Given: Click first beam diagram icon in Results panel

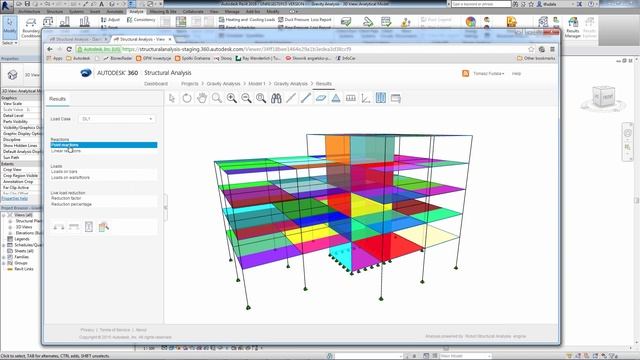Looking at the screenshot, I should (59, 227).
